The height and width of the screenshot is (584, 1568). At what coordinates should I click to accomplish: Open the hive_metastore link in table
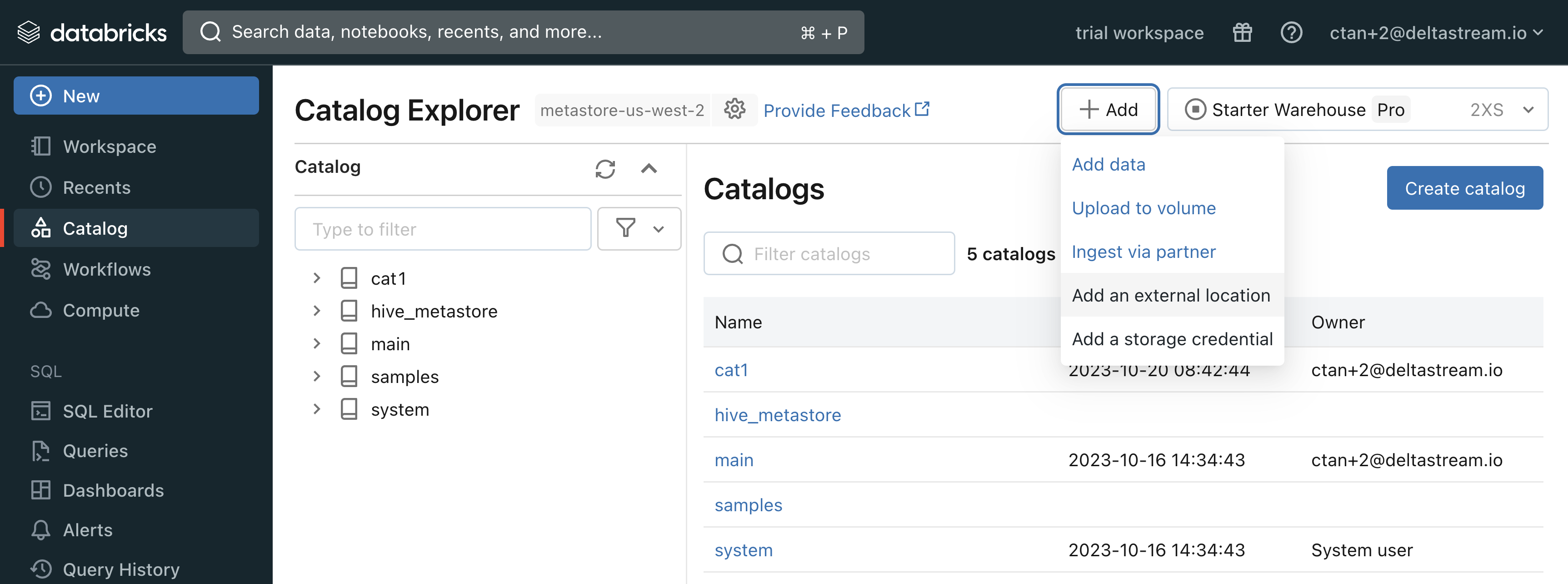pos(777,415)
